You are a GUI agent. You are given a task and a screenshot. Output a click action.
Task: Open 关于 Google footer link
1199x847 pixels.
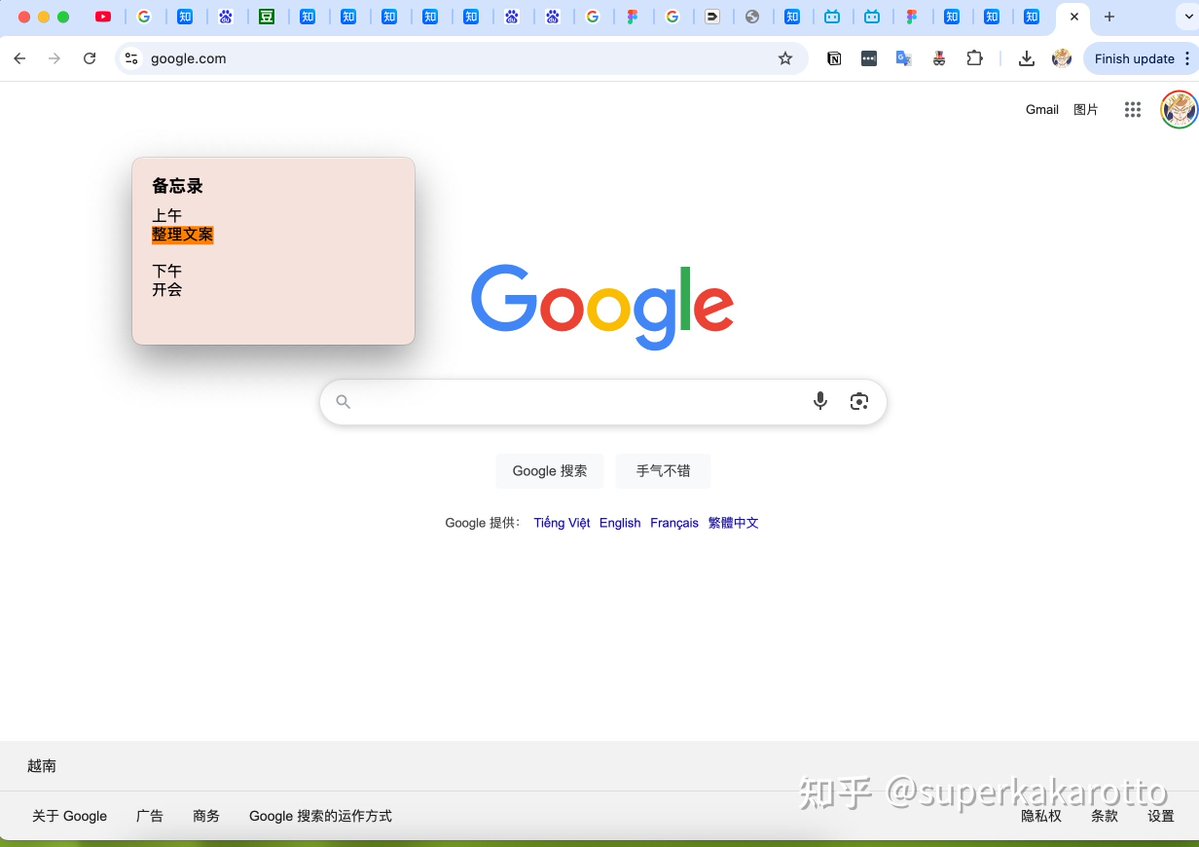[70, 816]
